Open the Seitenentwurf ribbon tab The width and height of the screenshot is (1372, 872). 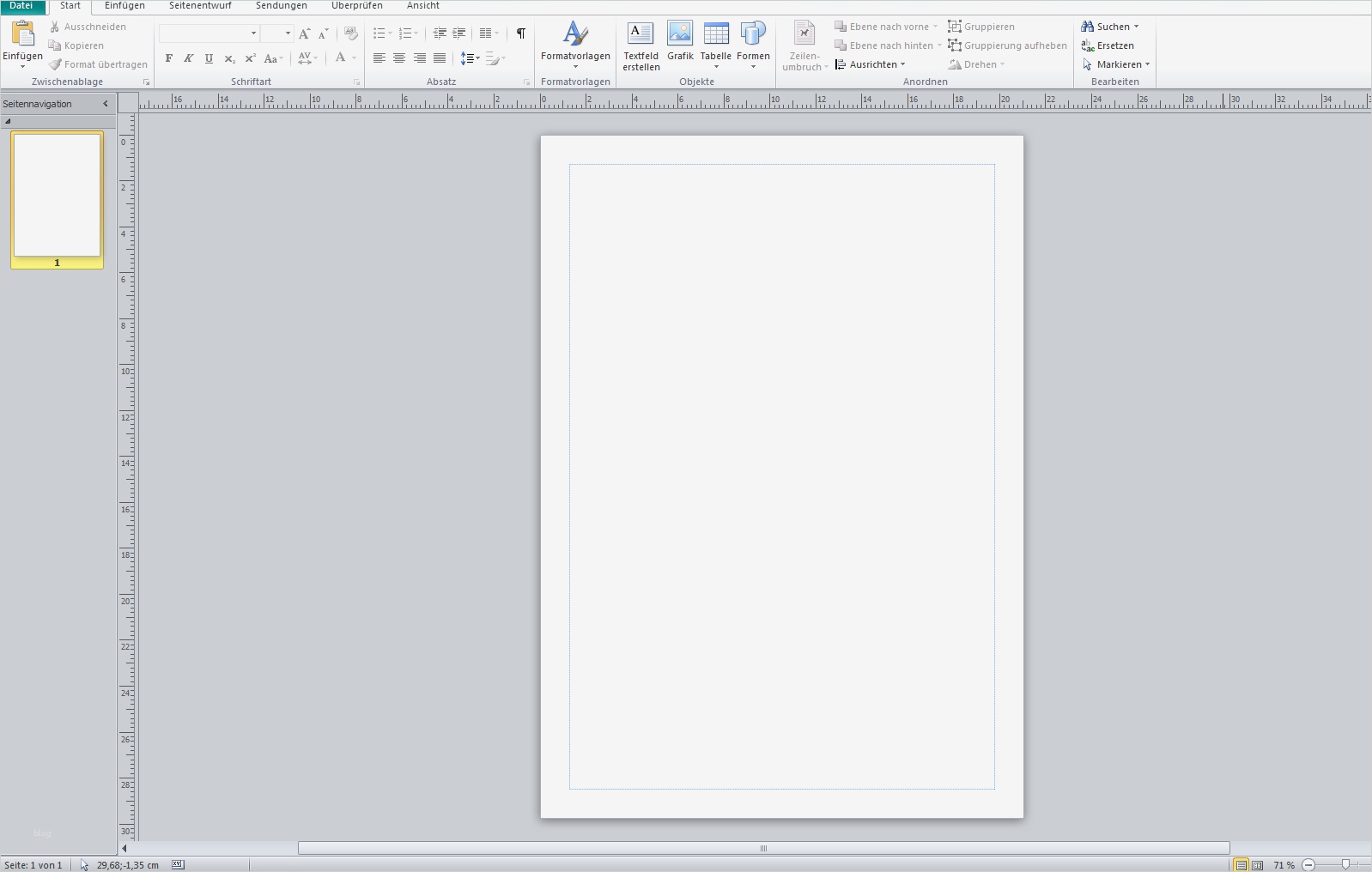(200, 6)
